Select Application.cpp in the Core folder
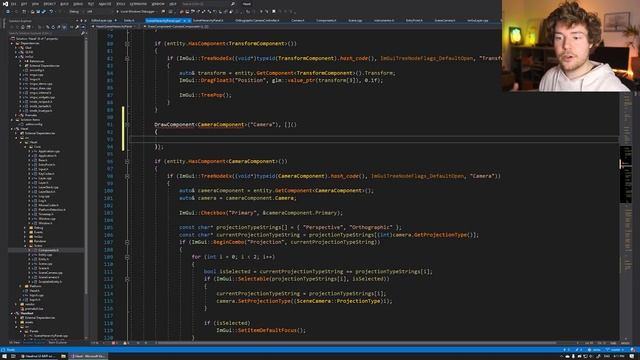640x360 pixels. [x=49, y=151]
